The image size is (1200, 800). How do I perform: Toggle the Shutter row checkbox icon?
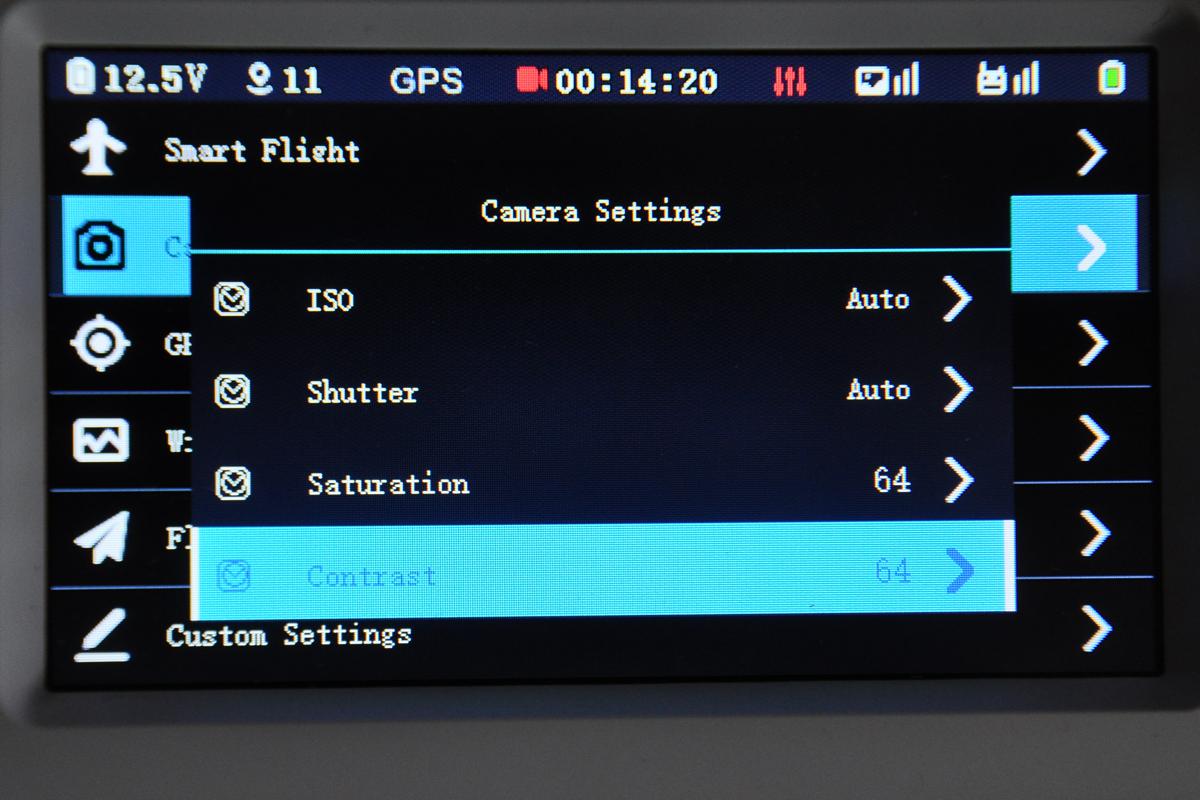(x=232, y=390)
